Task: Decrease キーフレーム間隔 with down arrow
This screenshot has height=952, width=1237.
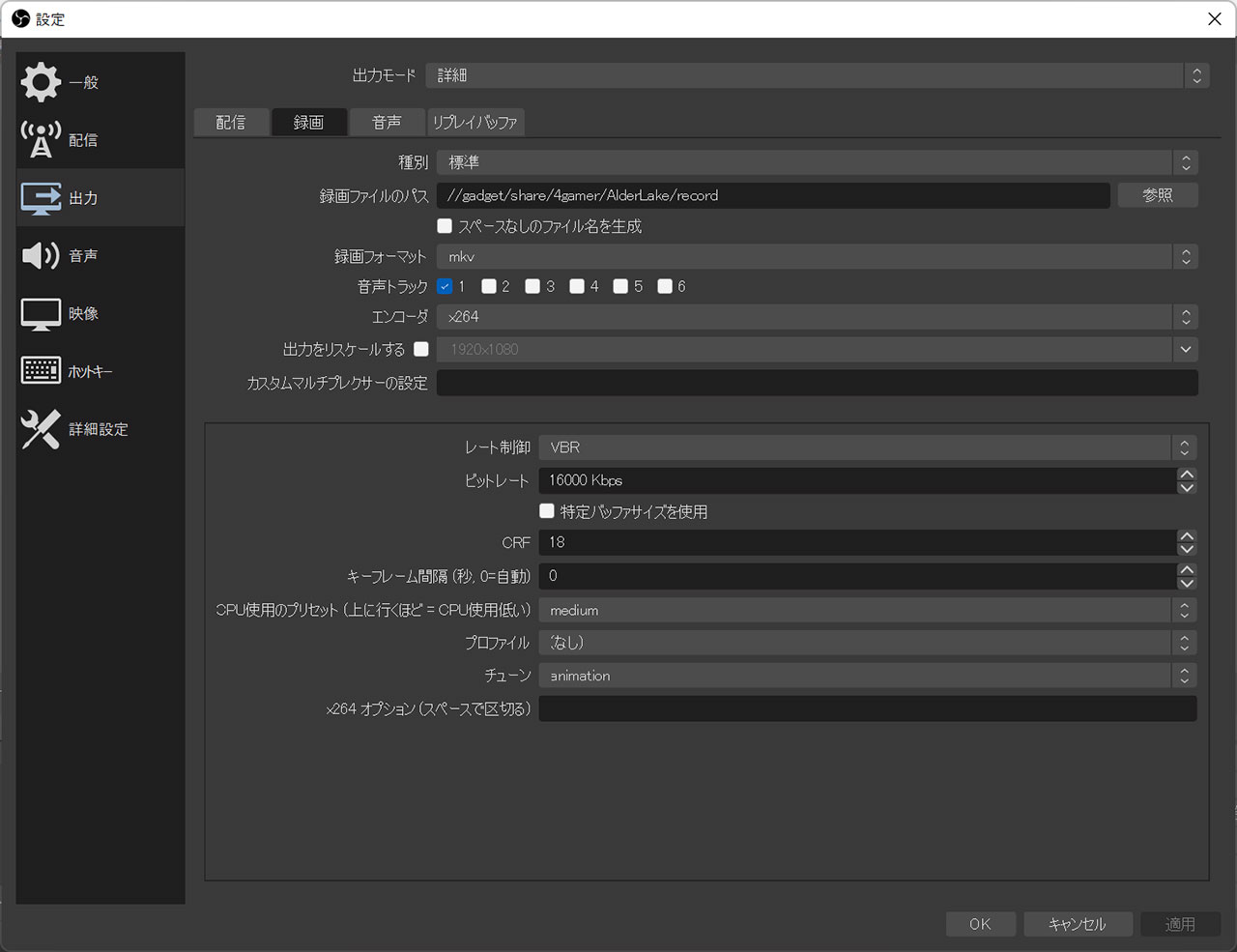Action: (x=1187, y=583)
